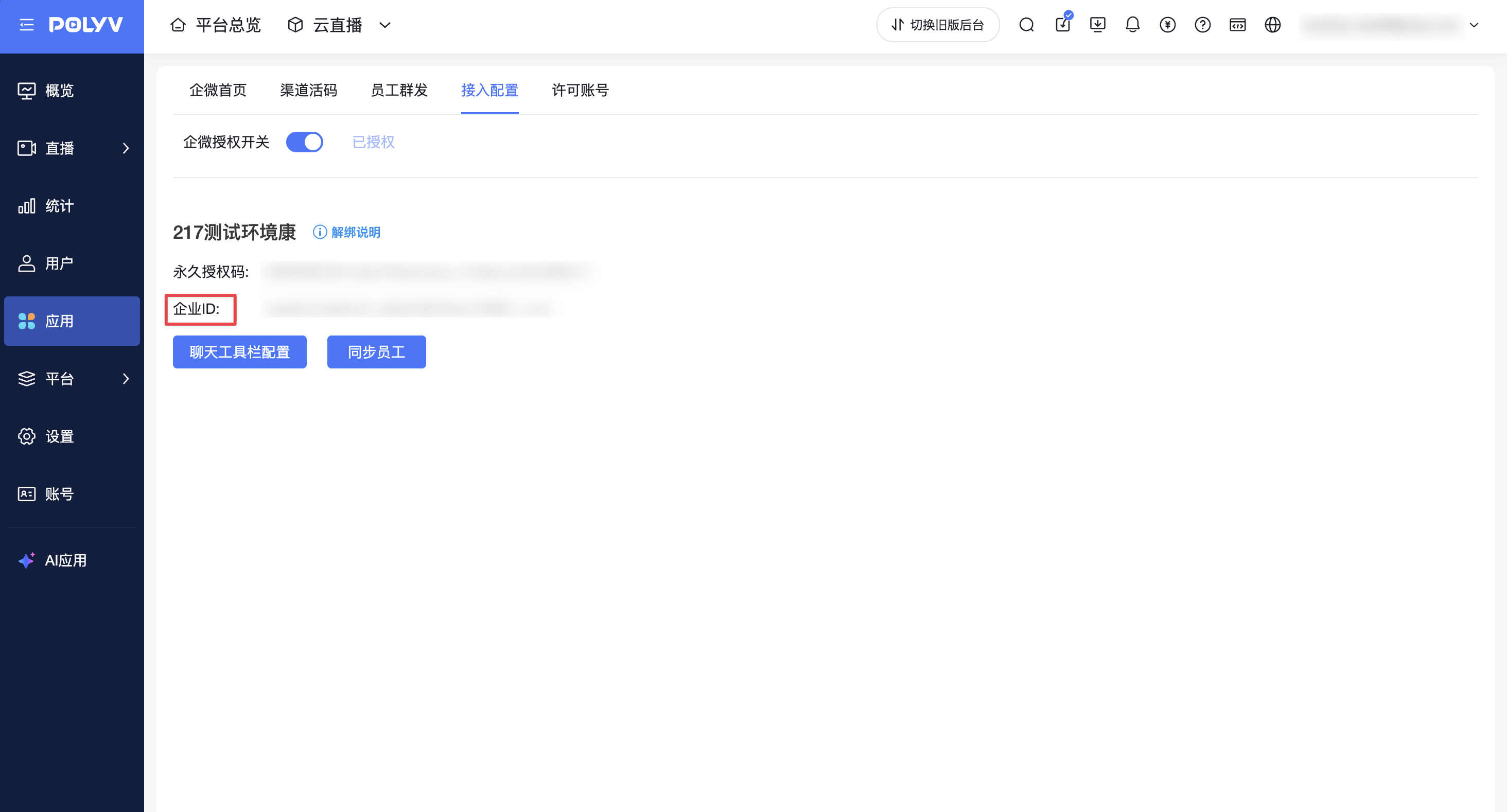Image resolution: width=1507 pixels, height=812 pixels.
Task: Open the home icon for 平台总览
Action: (178, 25)
